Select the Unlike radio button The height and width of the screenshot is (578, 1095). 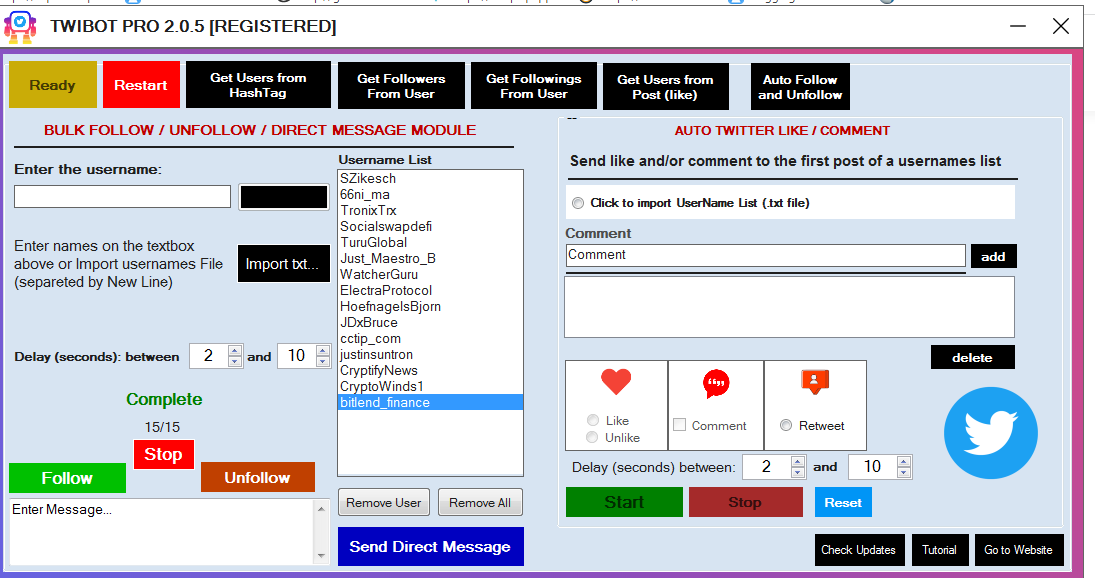click(592, 437)
